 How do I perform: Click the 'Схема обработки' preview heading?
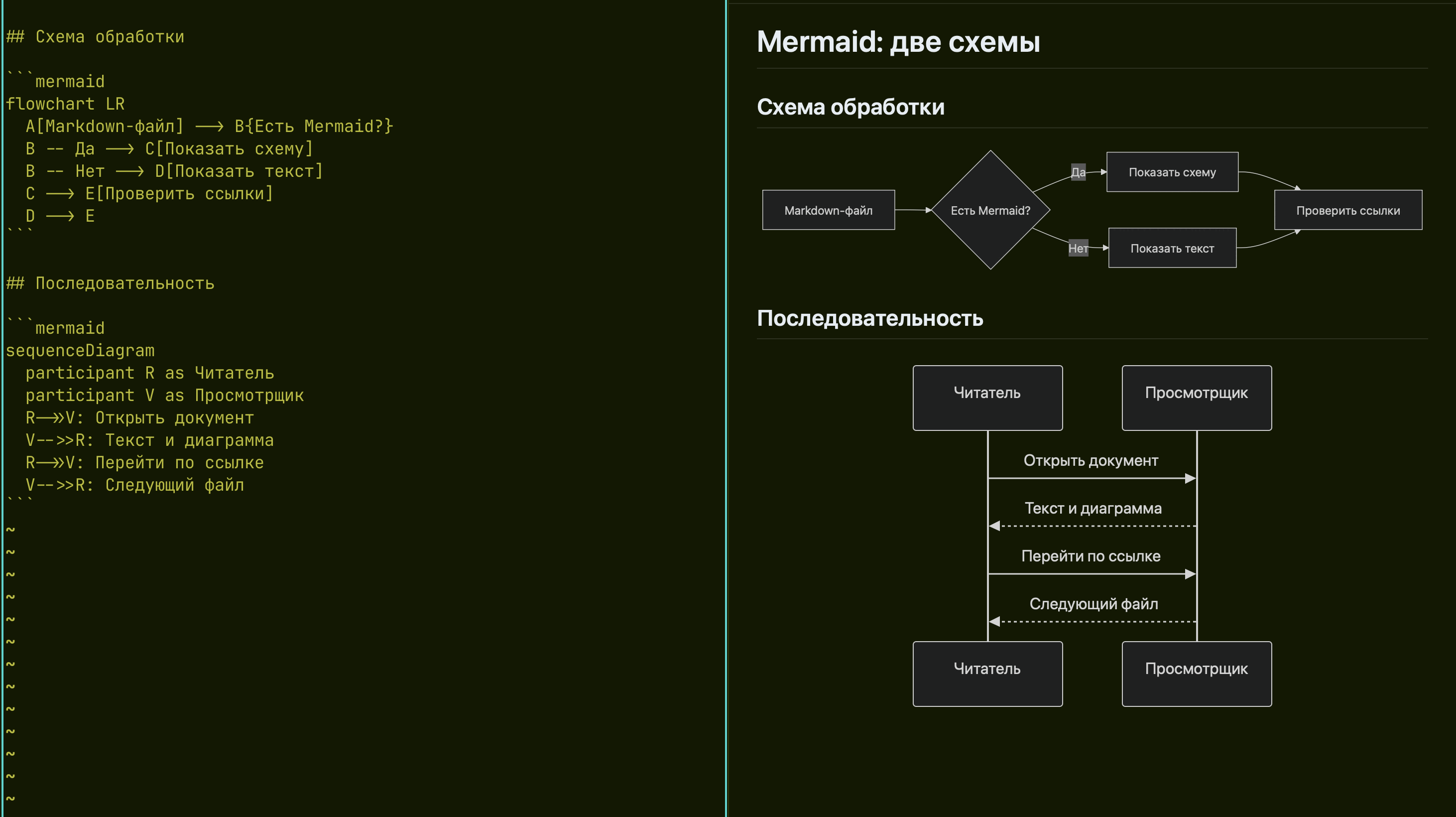pos(850,107)
